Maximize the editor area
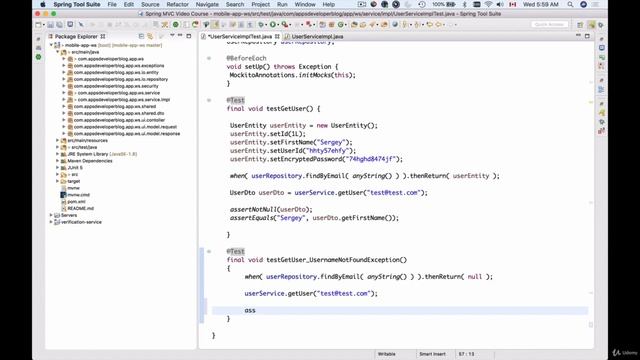This screenshot has width=640, height=360. pos(587,36)
